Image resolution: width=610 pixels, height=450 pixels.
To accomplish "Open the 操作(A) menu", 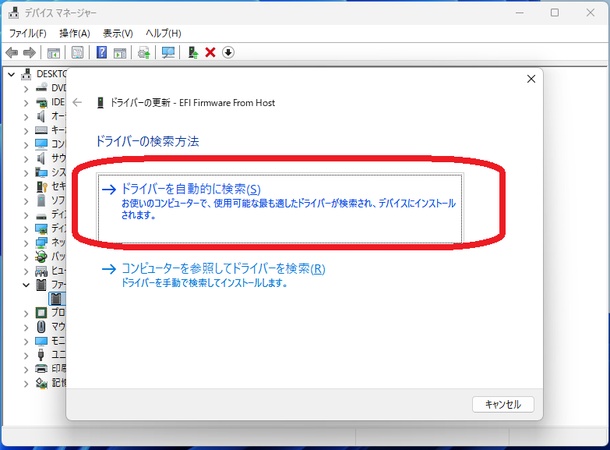I will 75,33.
